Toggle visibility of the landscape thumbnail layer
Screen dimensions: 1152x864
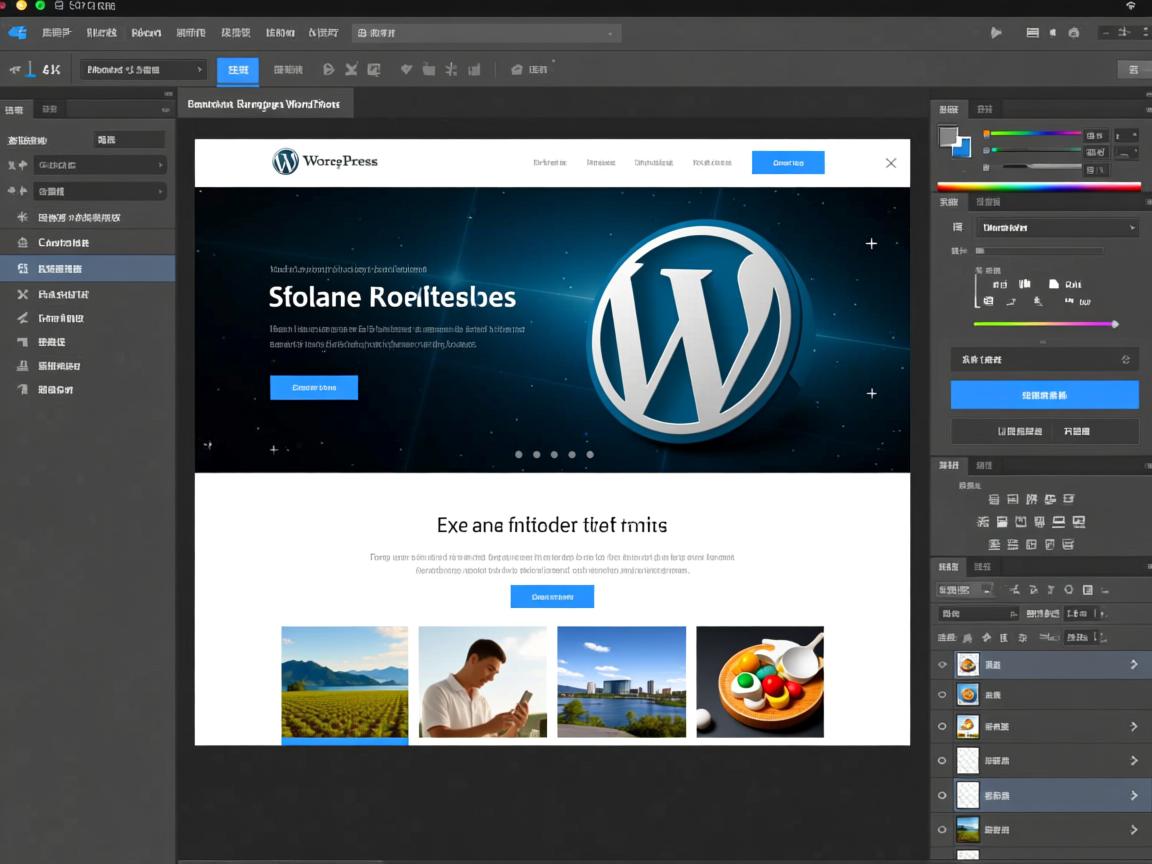click(x=941, y=829)
